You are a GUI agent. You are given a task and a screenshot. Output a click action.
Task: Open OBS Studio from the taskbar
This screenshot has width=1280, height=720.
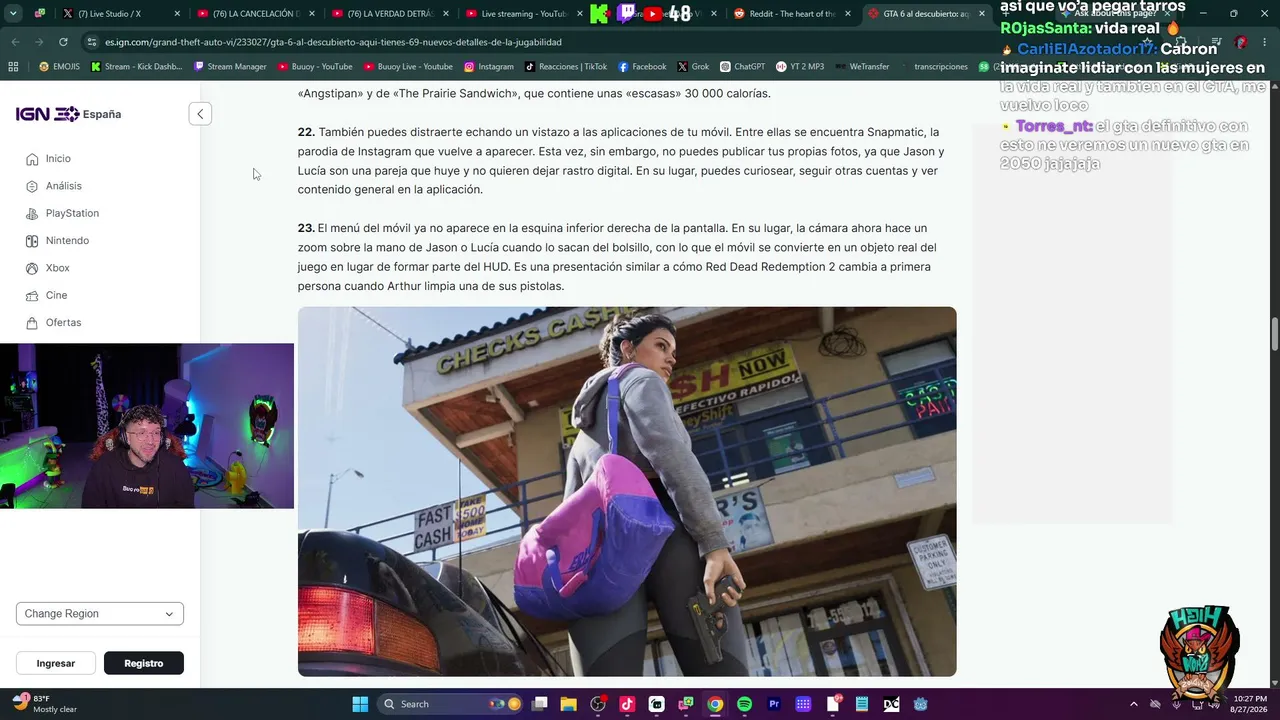(598, 704)
